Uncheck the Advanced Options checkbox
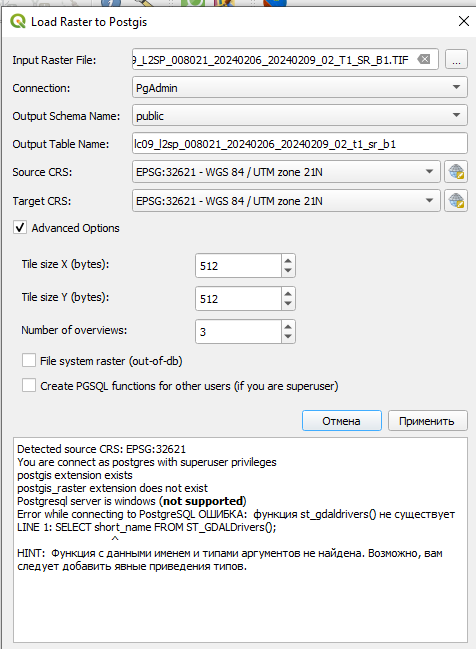The width and height of the screenshot is (476, 649). (20, 228)
